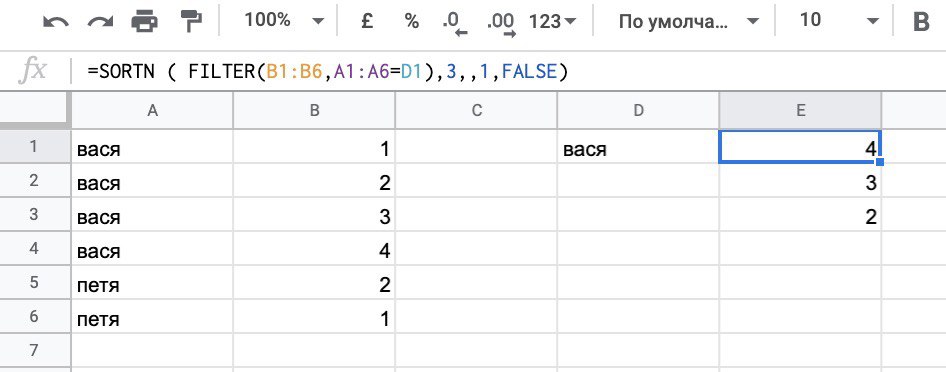The height and width of the screenshot is (372, 946).
Task: Select cell D1 containing вася
Action: click(x=638, y=147)
